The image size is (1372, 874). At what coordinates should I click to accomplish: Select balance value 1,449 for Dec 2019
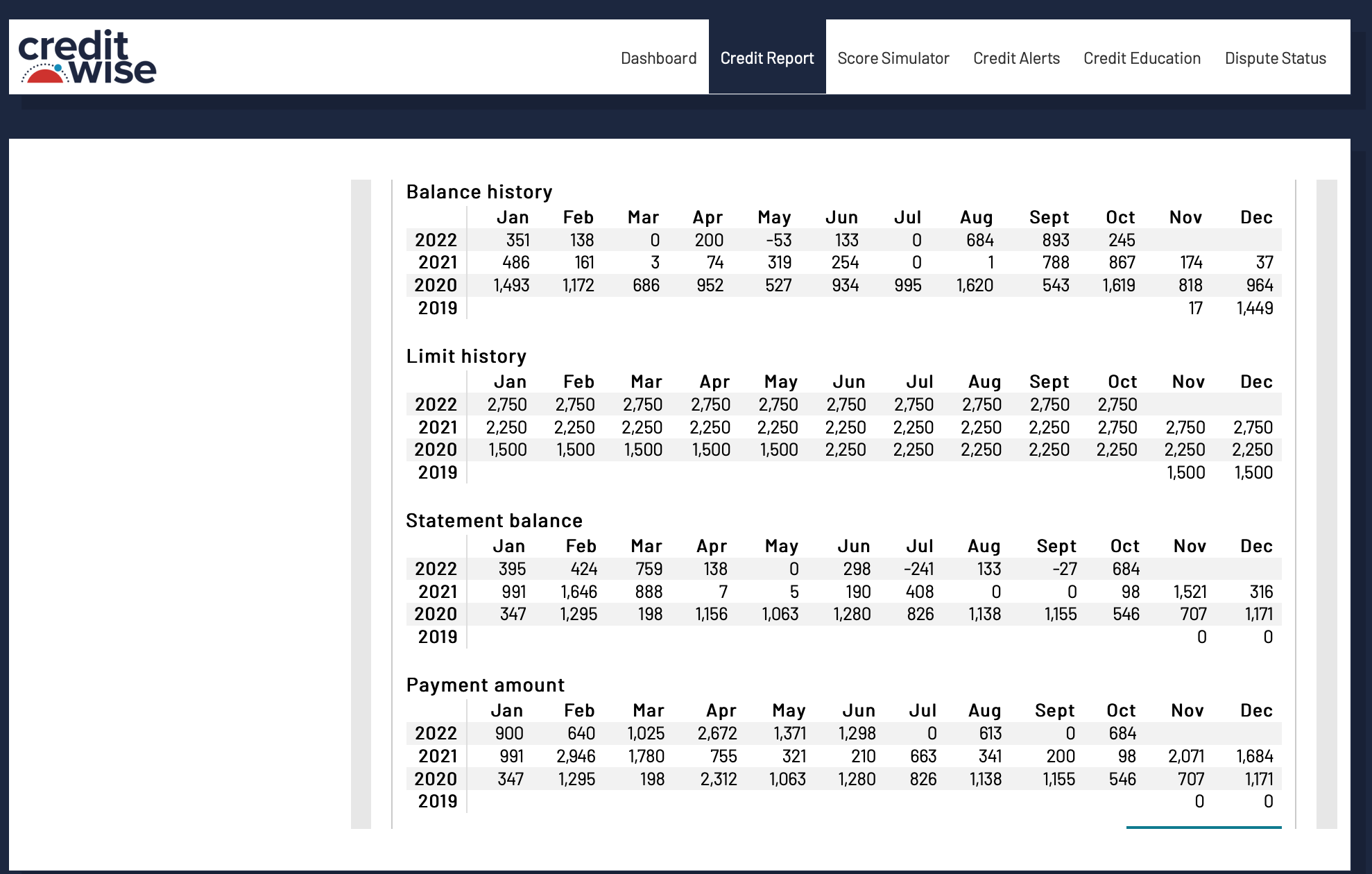coord(1255,308)
